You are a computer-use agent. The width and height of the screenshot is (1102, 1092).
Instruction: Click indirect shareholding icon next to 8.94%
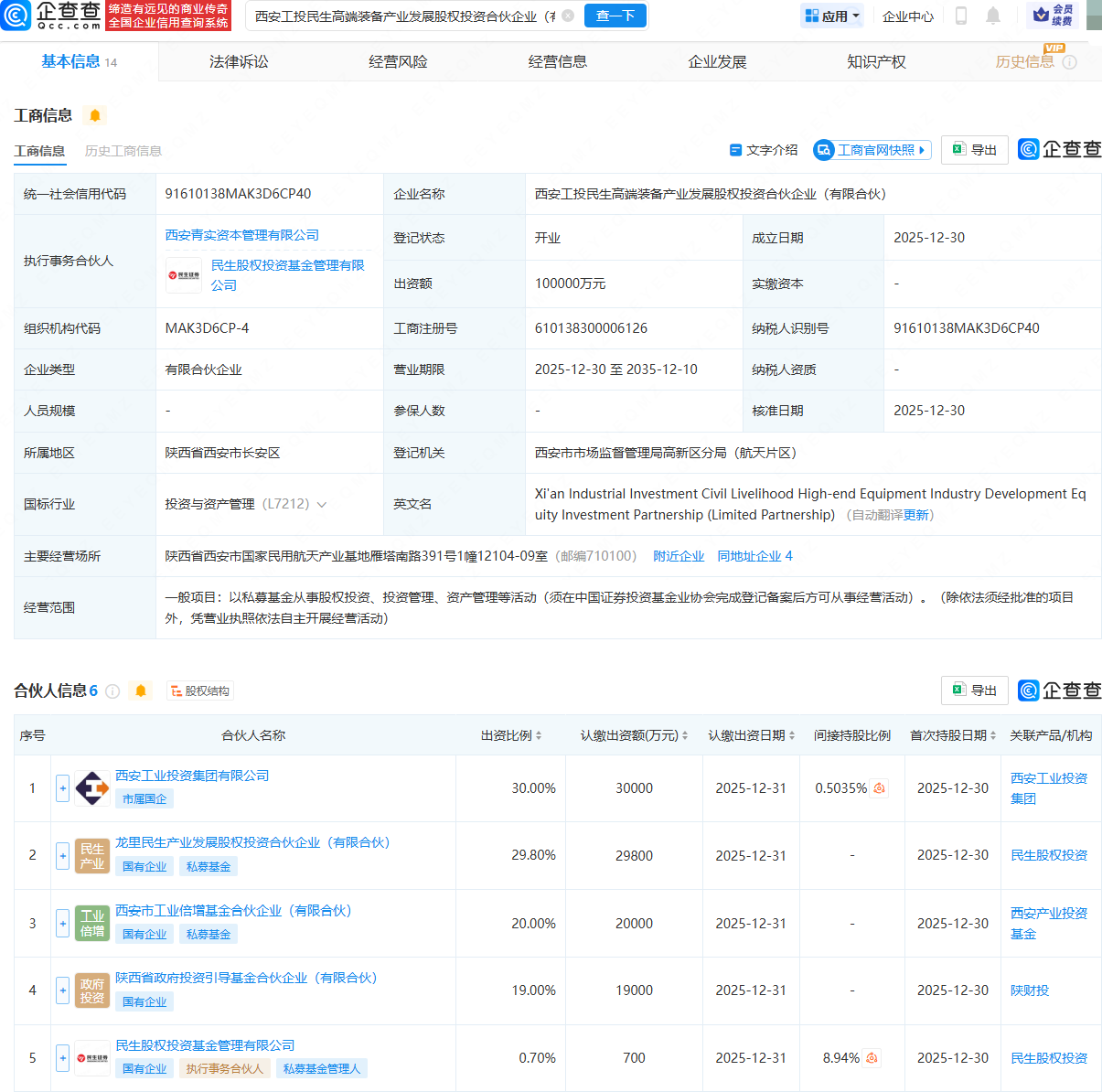[872, 1058]
